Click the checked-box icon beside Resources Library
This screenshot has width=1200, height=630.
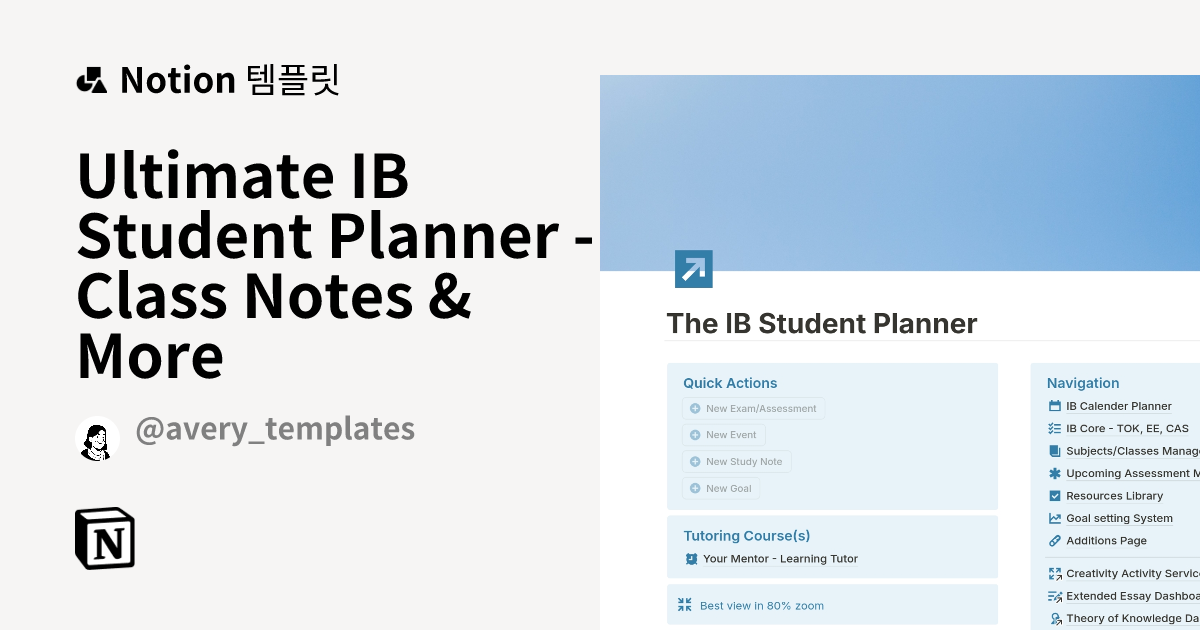pyautogui.click(x=1054, y=495)
